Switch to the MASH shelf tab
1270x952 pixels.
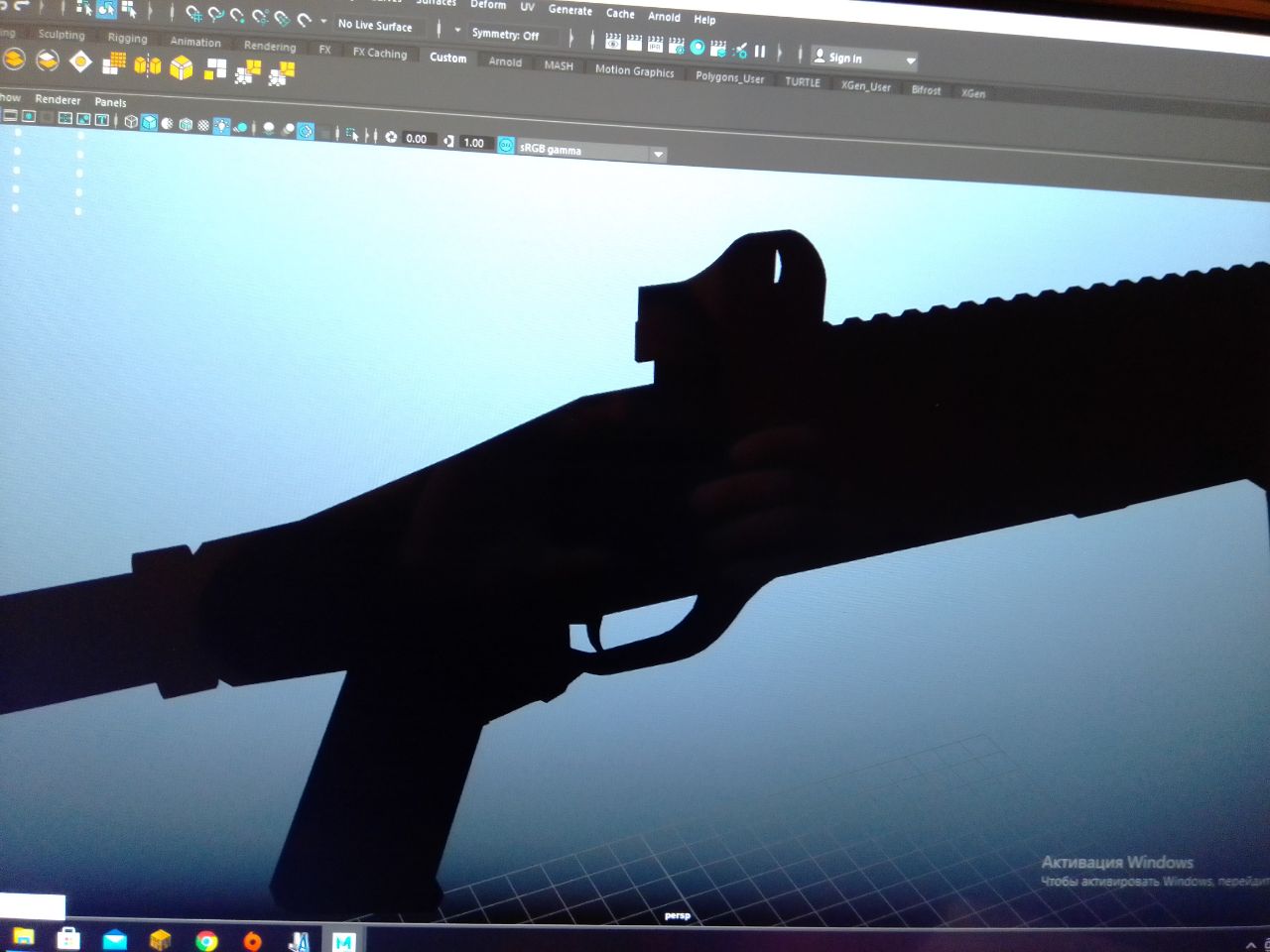point(559,64)
